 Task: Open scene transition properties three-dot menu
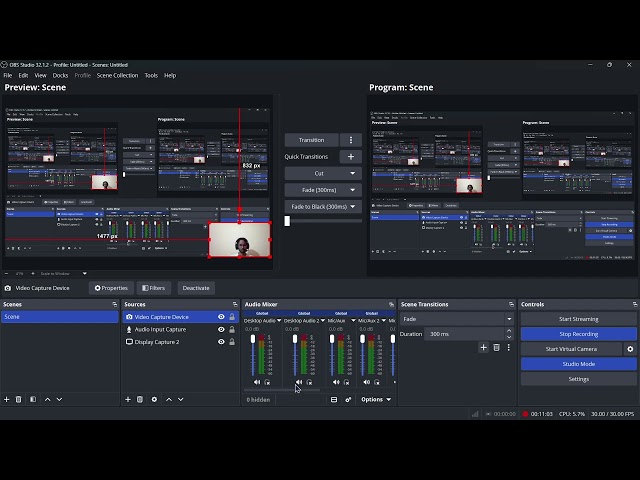(x=509, y=347)
